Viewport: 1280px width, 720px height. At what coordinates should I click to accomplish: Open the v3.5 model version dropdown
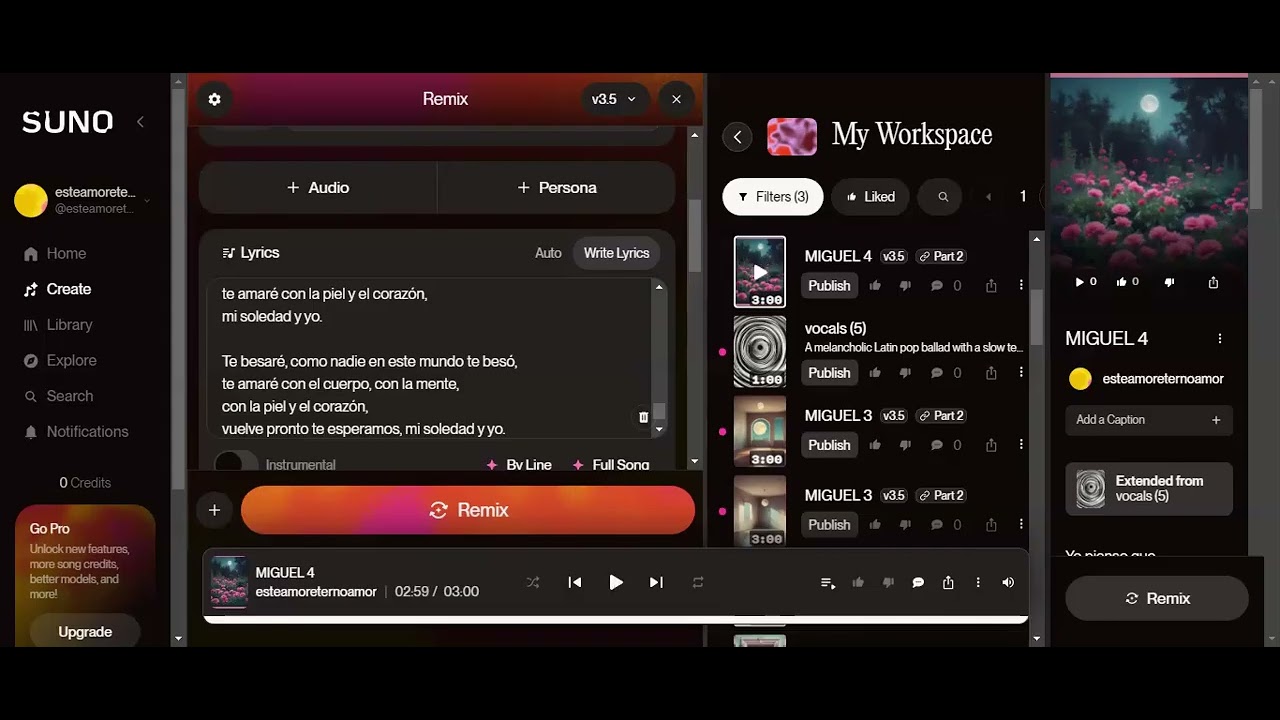(x=615, y=99)
